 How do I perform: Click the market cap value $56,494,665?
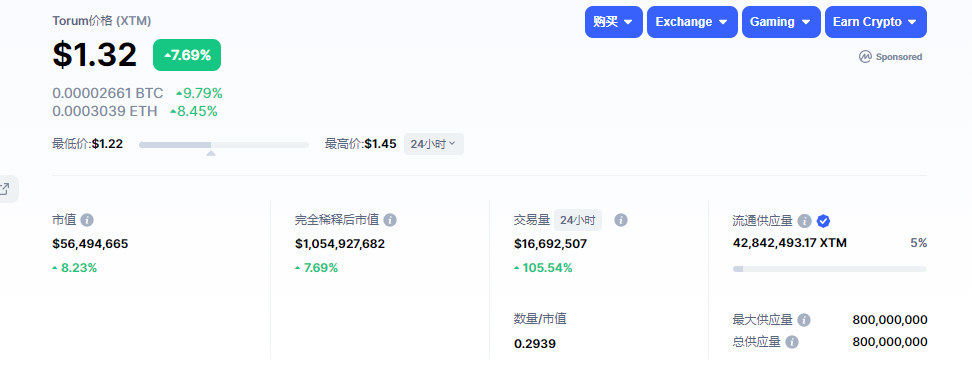coord(91,244)
